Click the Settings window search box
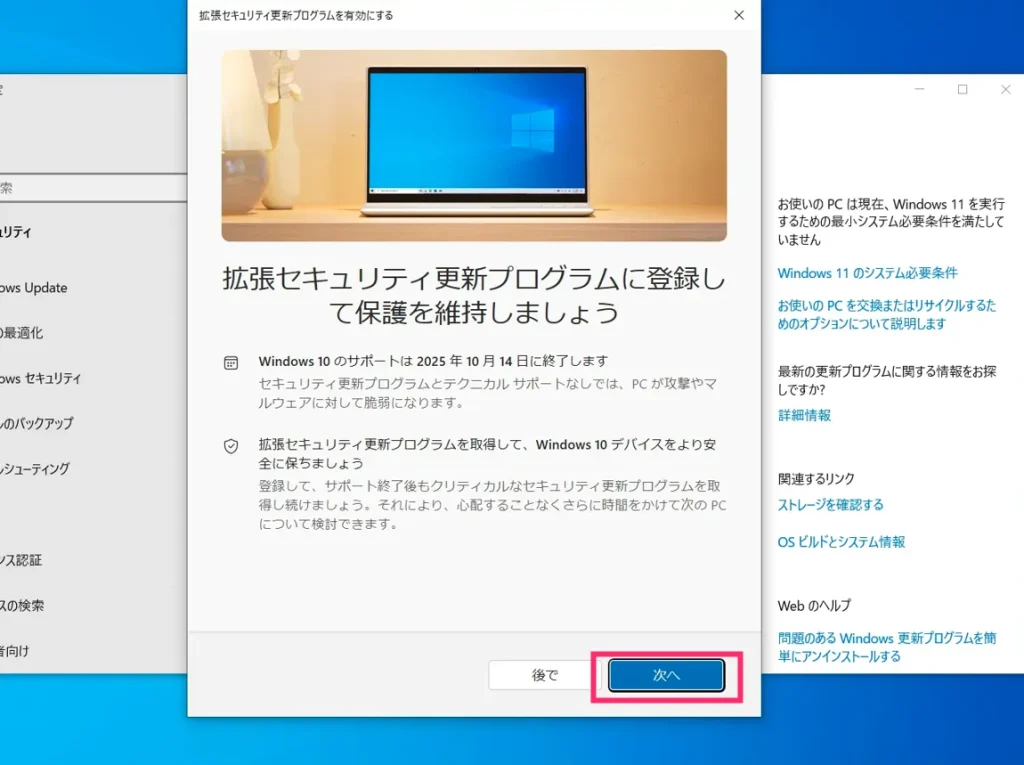The height and width of the screenshot is (765, 1024). 93,188
